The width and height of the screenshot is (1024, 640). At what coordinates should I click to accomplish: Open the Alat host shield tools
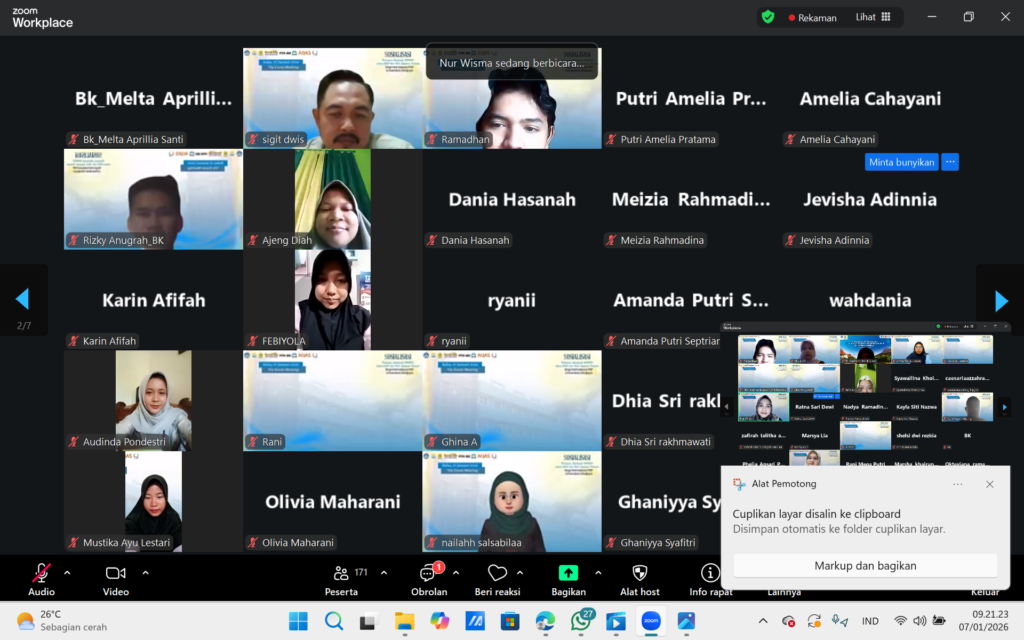click(x=640, y=574)
